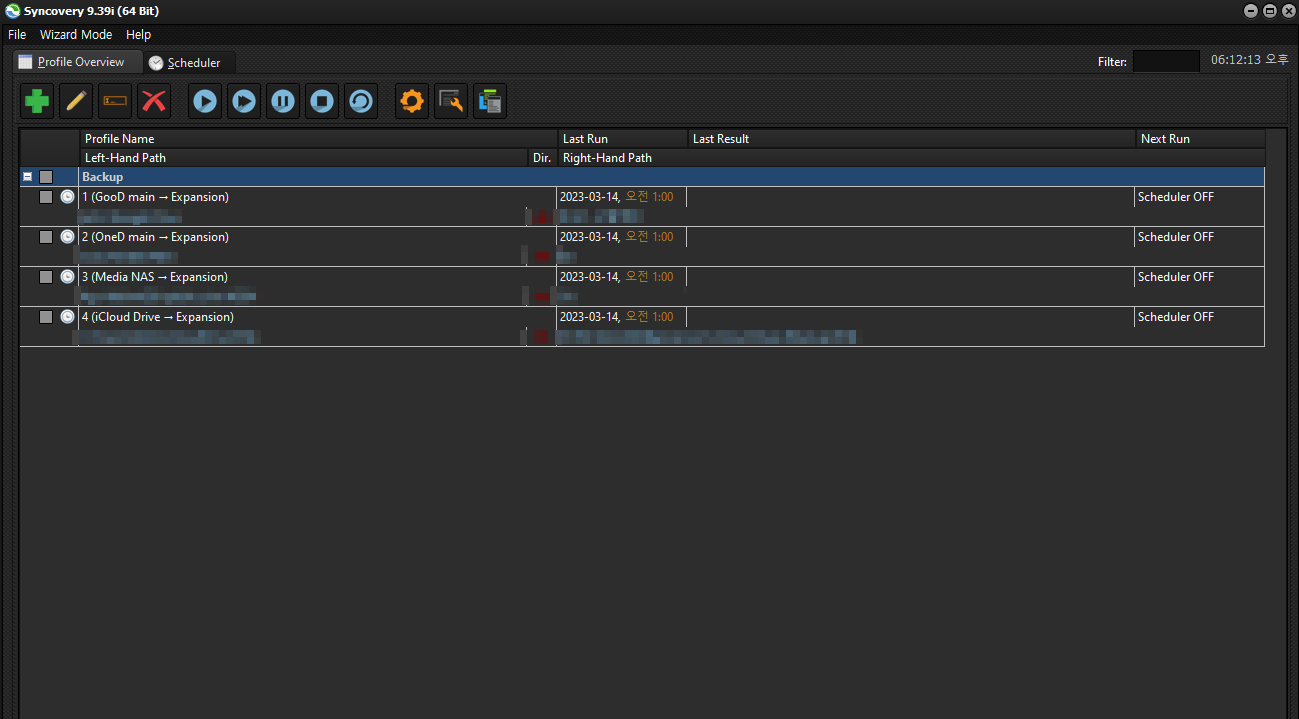Click the Dir. column header
The image size is (1299, 719).
[x=542, y=158]
